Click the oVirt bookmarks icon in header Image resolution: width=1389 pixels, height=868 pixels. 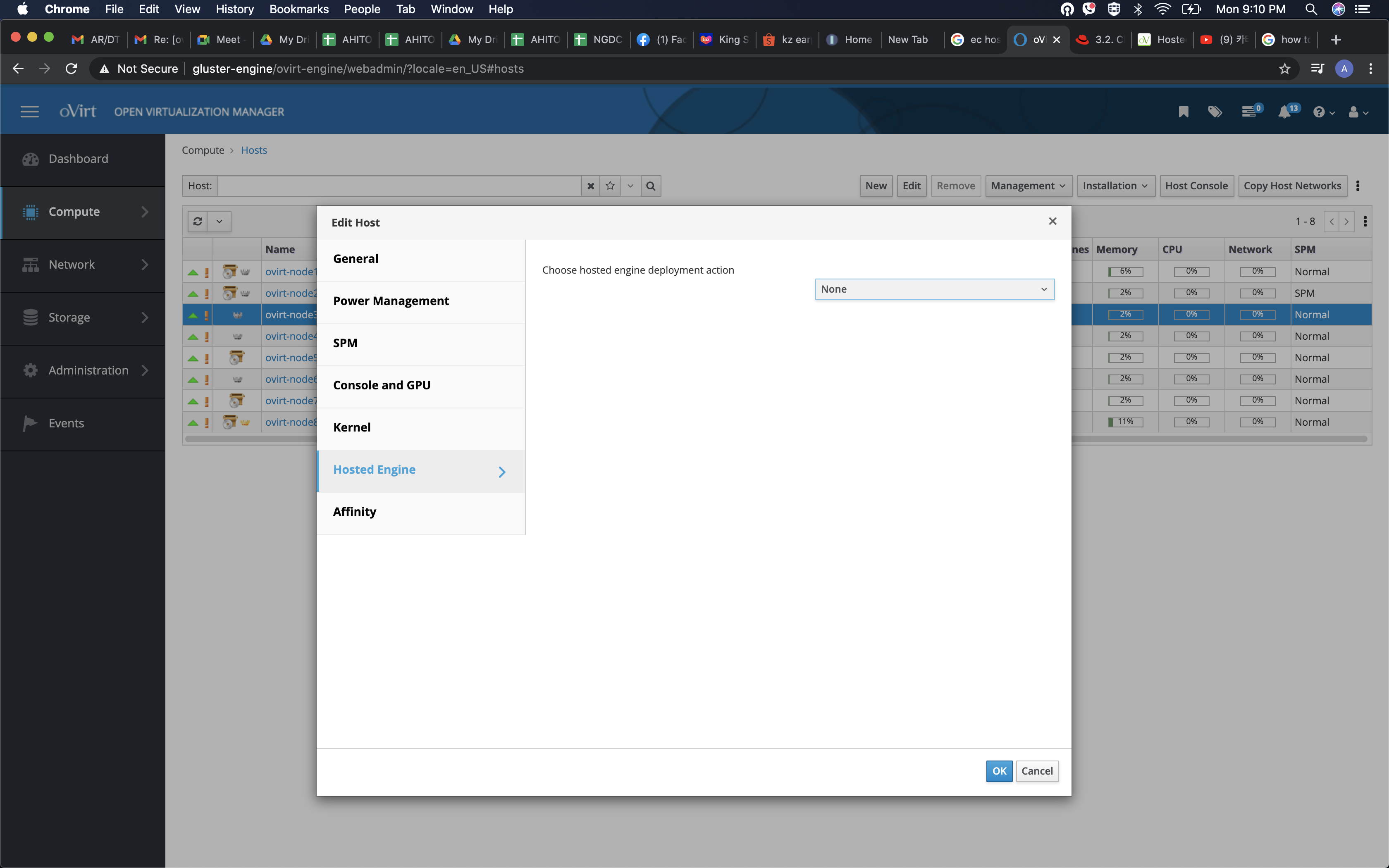click(1183, 112)
